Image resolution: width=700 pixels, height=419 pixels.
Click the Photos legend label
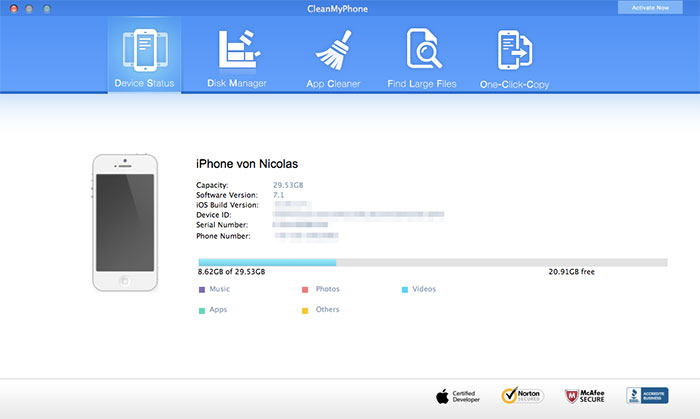(328, 289)
